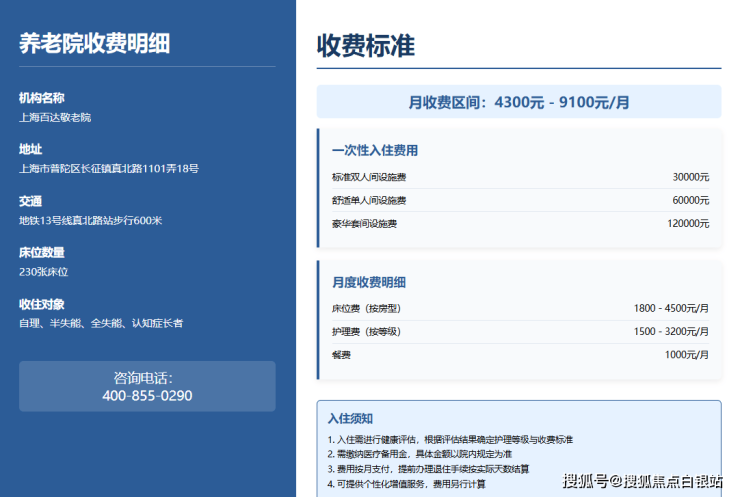Viewport: 740px width, 497px height.
Task: Select the 机构名称 label
Action: [42, 98]
